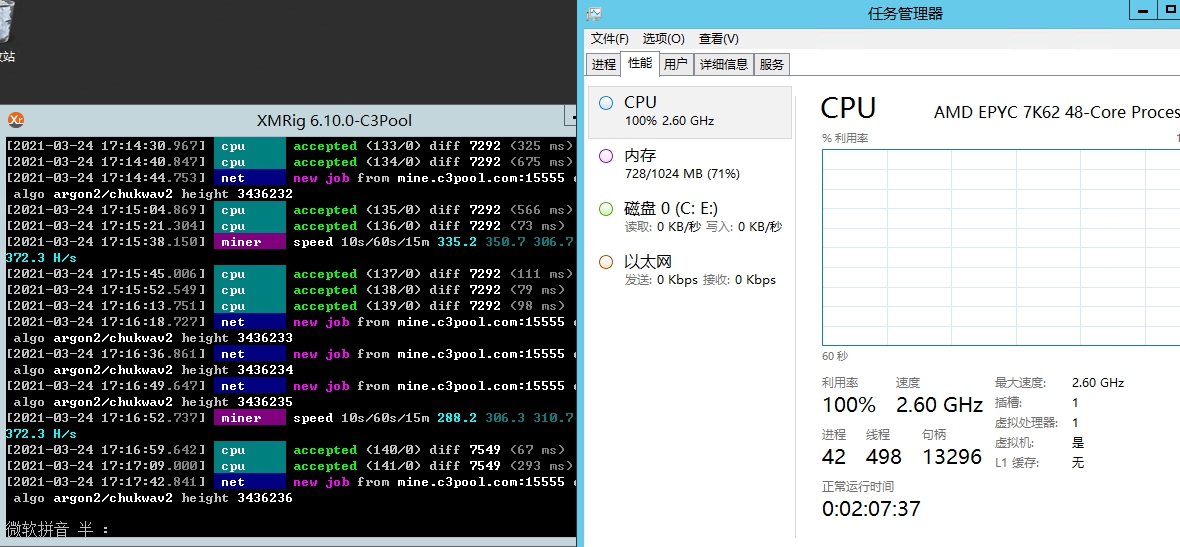Click the 100% utilization value
This screenshot has height=547, width=1180.
click(x=849, y=405)
